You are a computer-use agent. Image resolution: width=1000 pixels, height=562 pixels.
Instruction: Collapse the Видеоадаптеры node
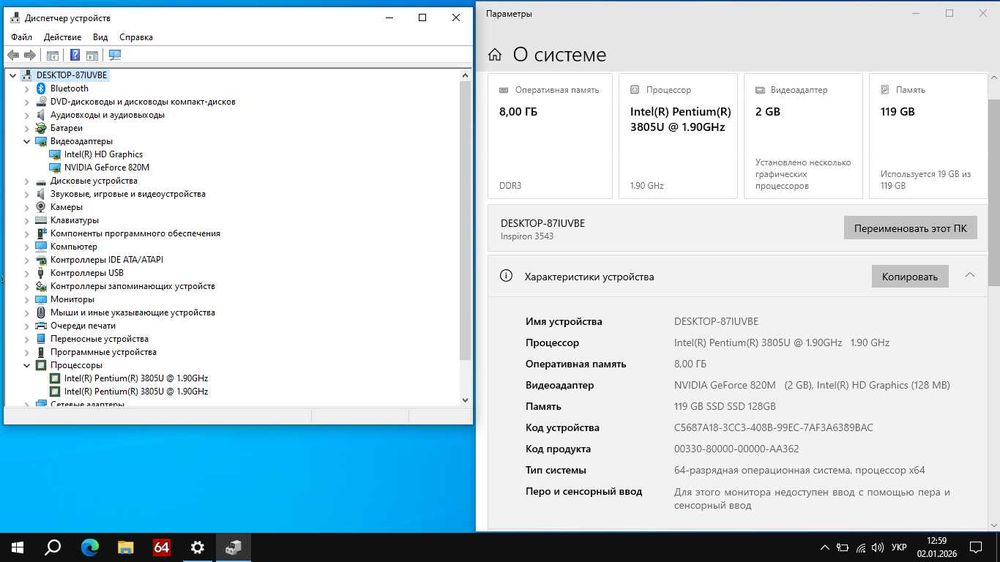(27, 142)
